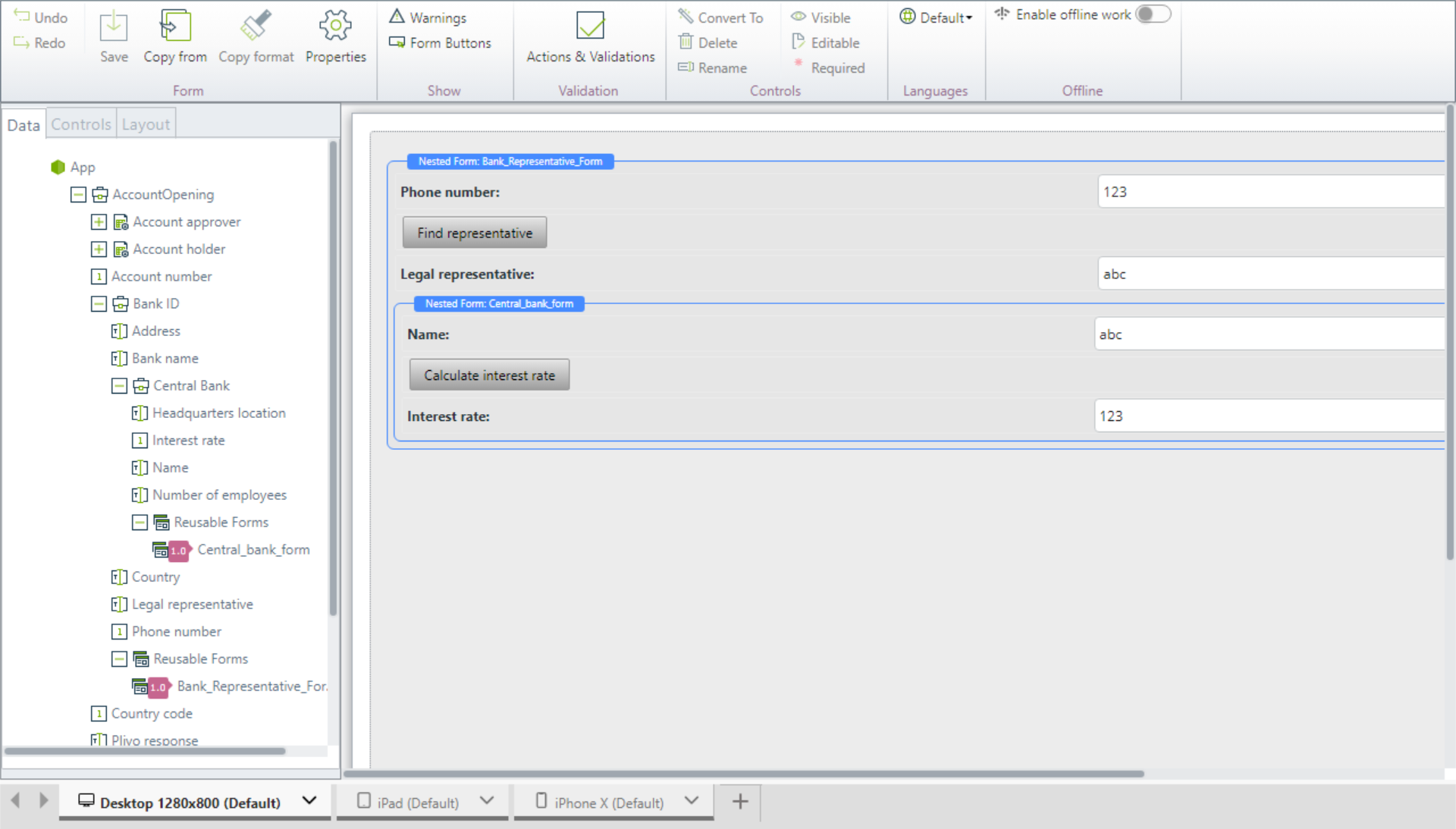
Task: Switch to the Layout tab
Action: (x=146, y=124)
